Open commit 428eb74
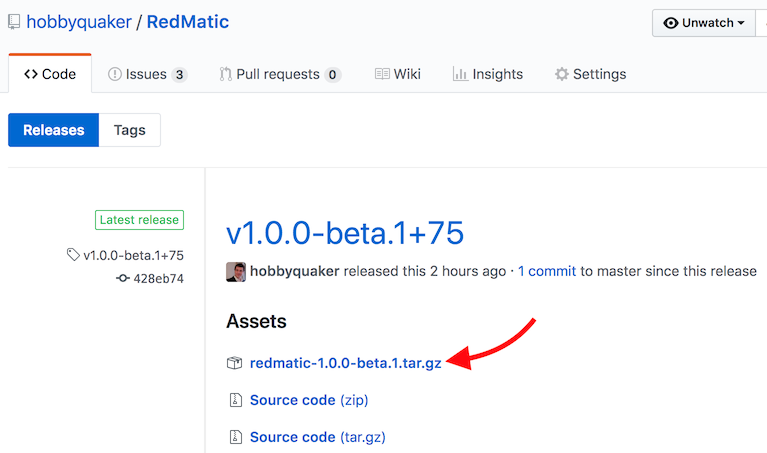This screenshot has height=453, width=767. (x=158, y=279)
